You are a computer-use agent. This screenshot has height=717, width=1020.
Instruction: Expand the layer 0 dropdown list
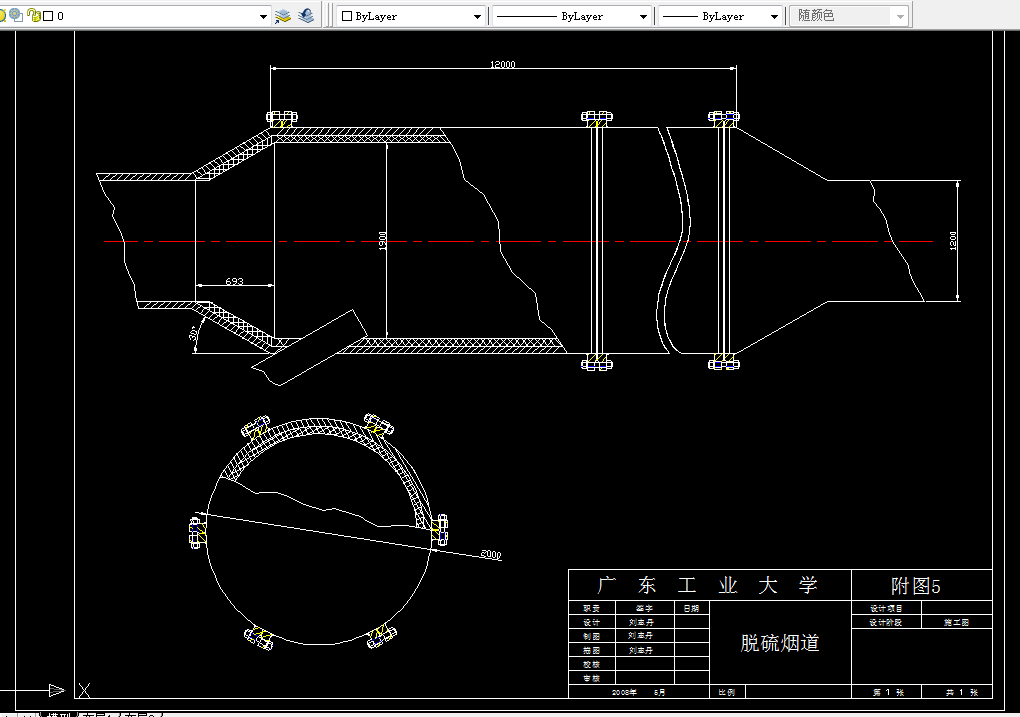pos(263,16)
